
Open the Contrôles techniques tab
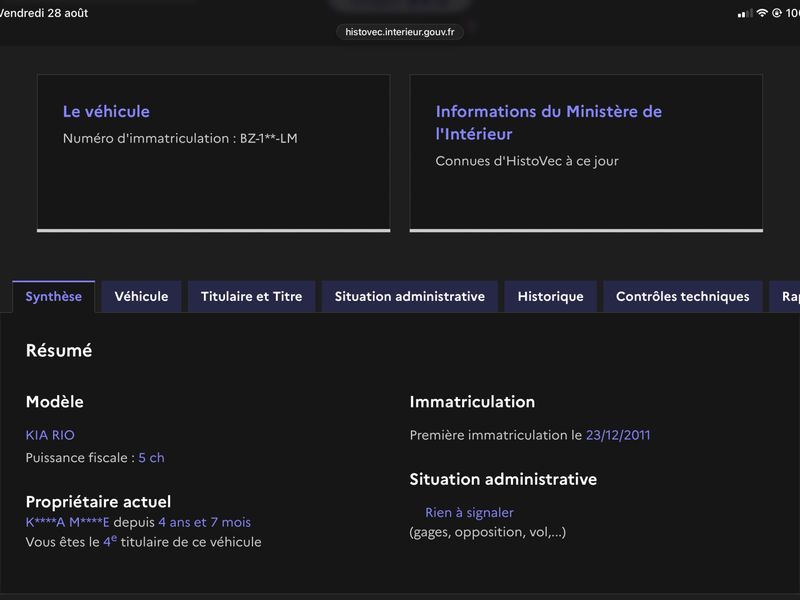[683, 296]
